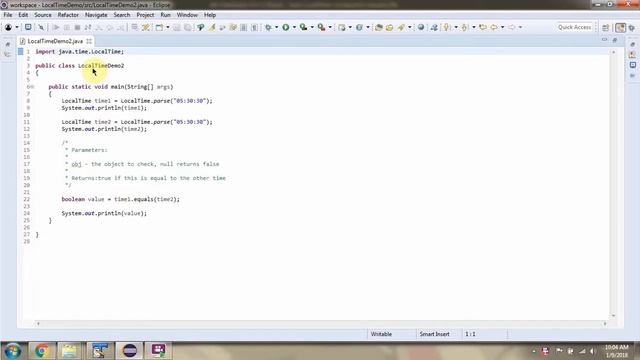Open the Run menu
This screenshot has width=640, height=360.
pyautogui.click(x=165, y=15)
